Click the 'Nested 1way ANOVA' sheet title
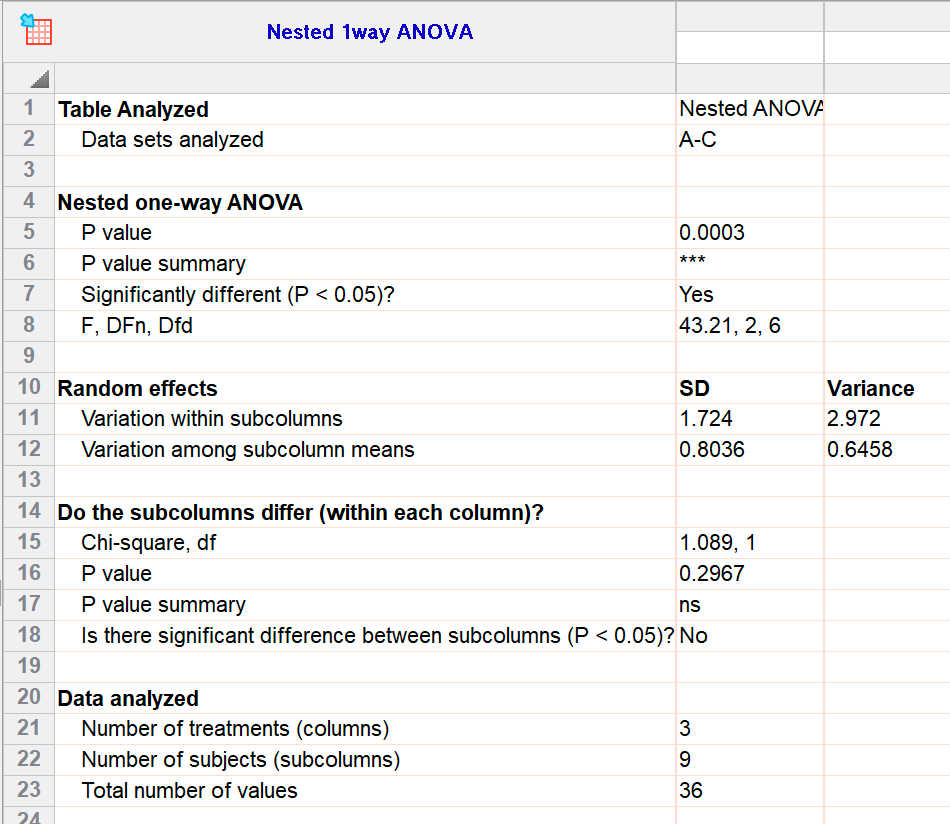Image resolution: width=950 pixels, height=824 pixels. (x=369, y=32)
